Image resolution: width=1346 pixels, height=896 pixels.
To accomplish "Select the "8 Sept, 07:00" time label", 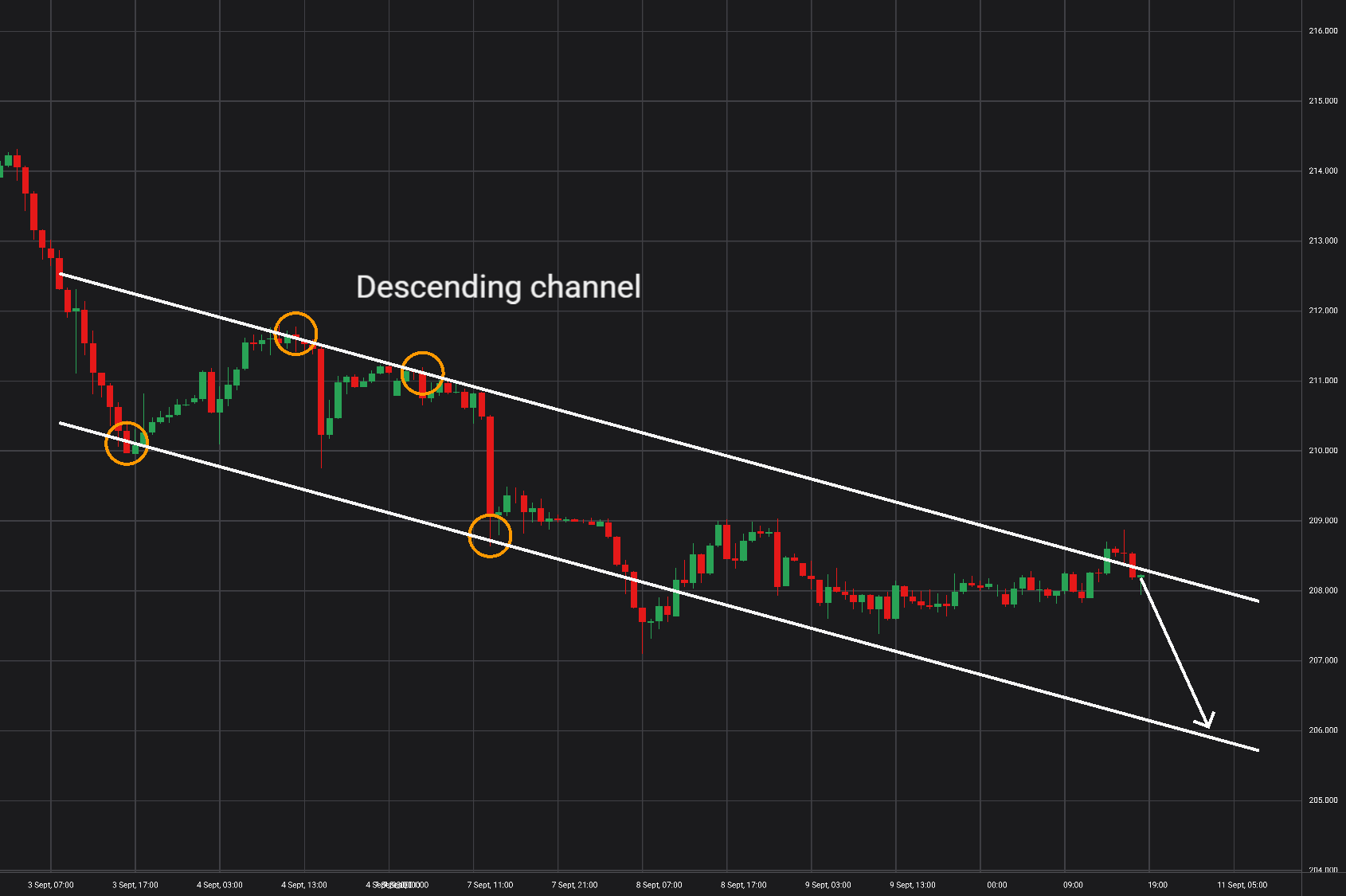I will 659,885.
